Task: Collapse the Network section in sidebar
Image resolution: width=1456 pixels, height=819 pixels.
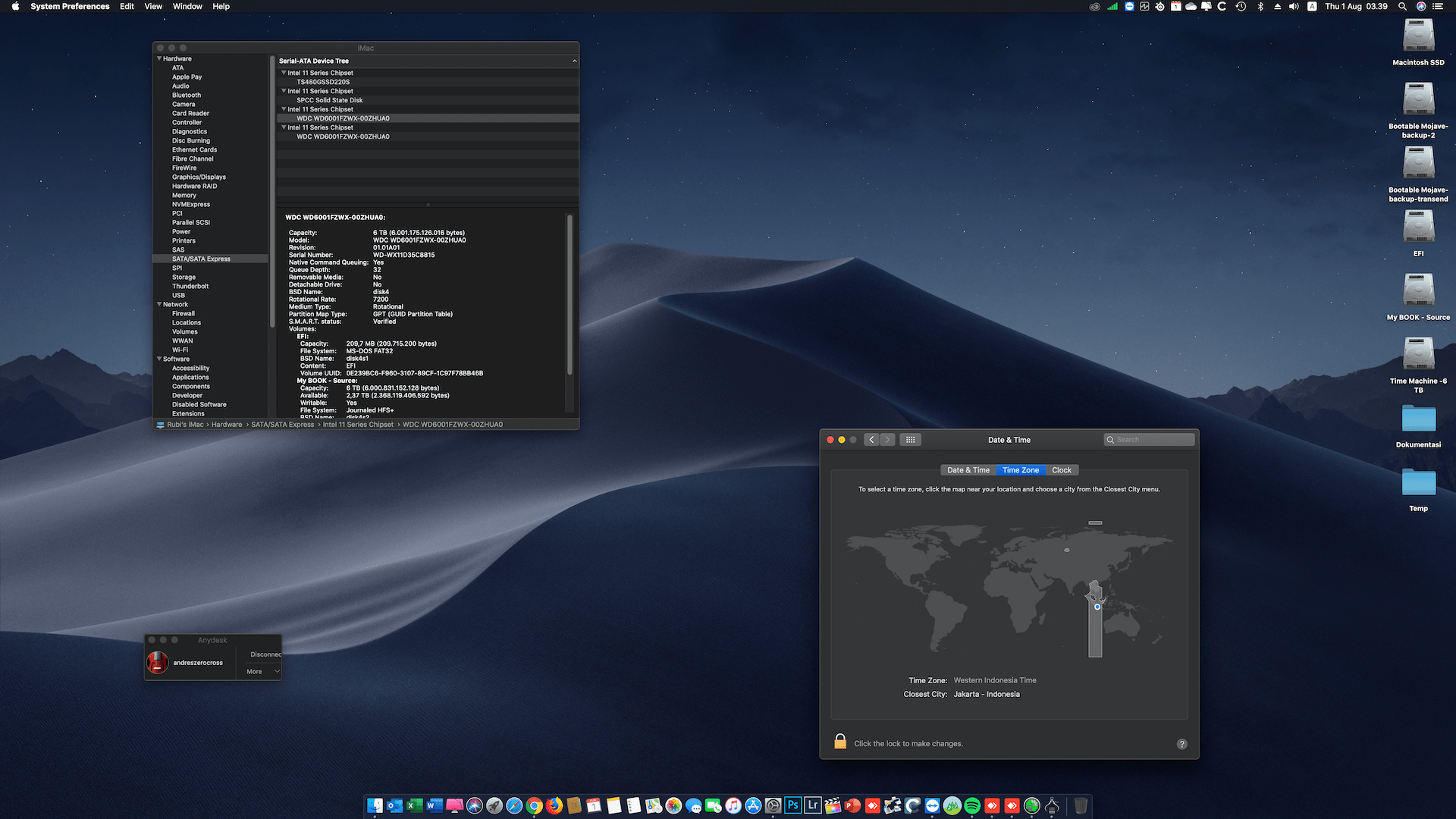Action: (x=159, y=304)
